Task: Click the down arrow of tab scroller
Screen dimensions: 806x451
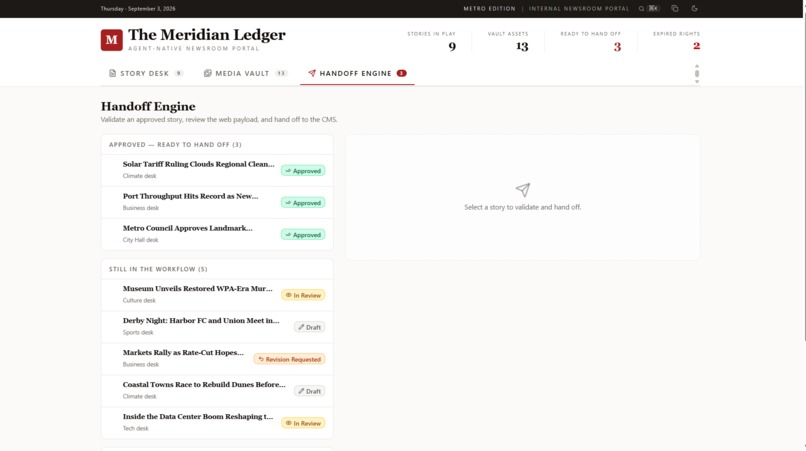Action: (x=697, y=82)
